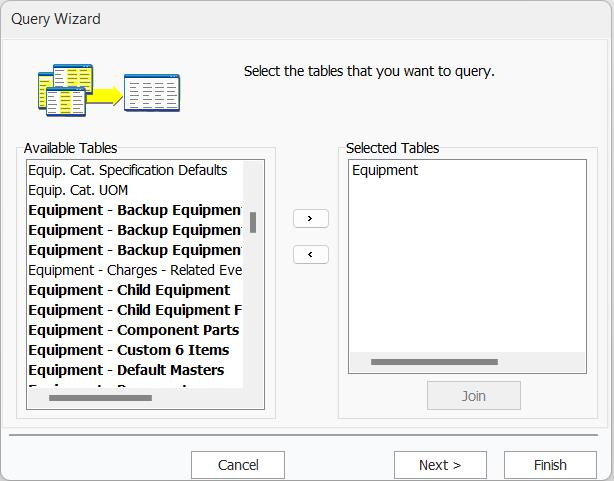
Task: Click the Selected Tables horizontal scrollbar
Action: point(434,362)
